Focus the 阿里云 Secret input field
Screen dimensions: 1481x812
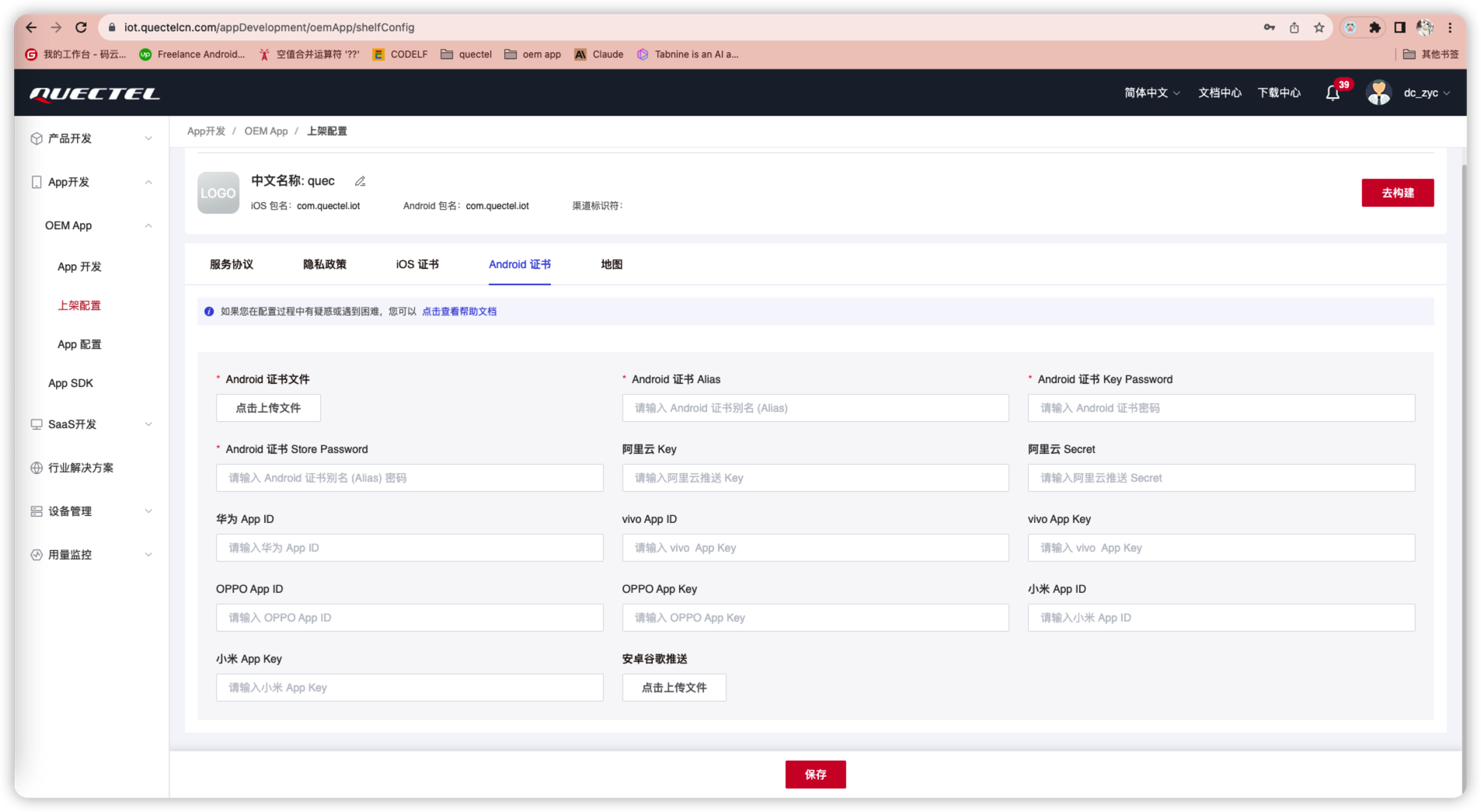coord(1221,478)
